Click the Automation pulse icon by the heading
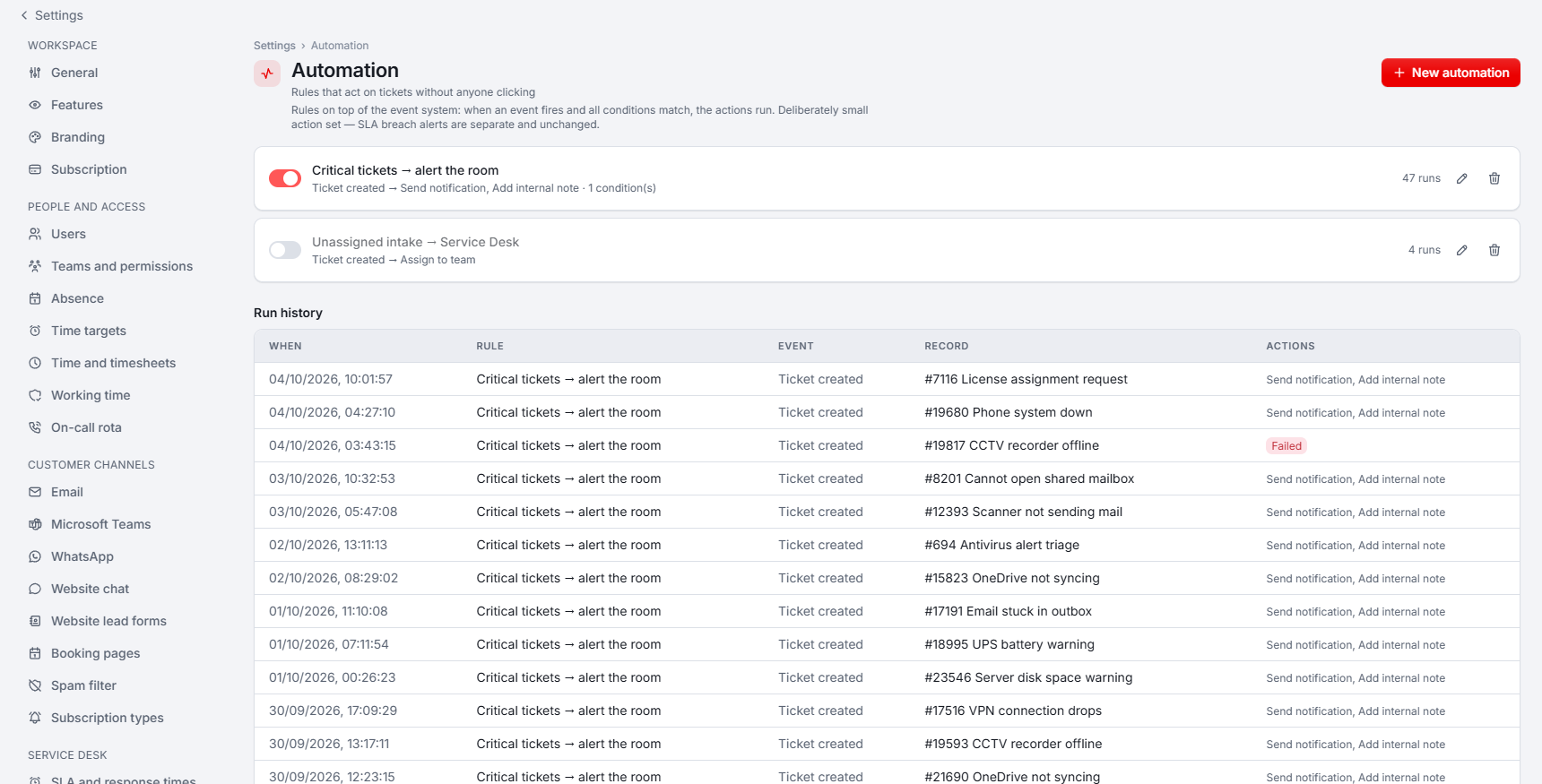The width and height of the screenshot is (1542, 784). [267, 73]
